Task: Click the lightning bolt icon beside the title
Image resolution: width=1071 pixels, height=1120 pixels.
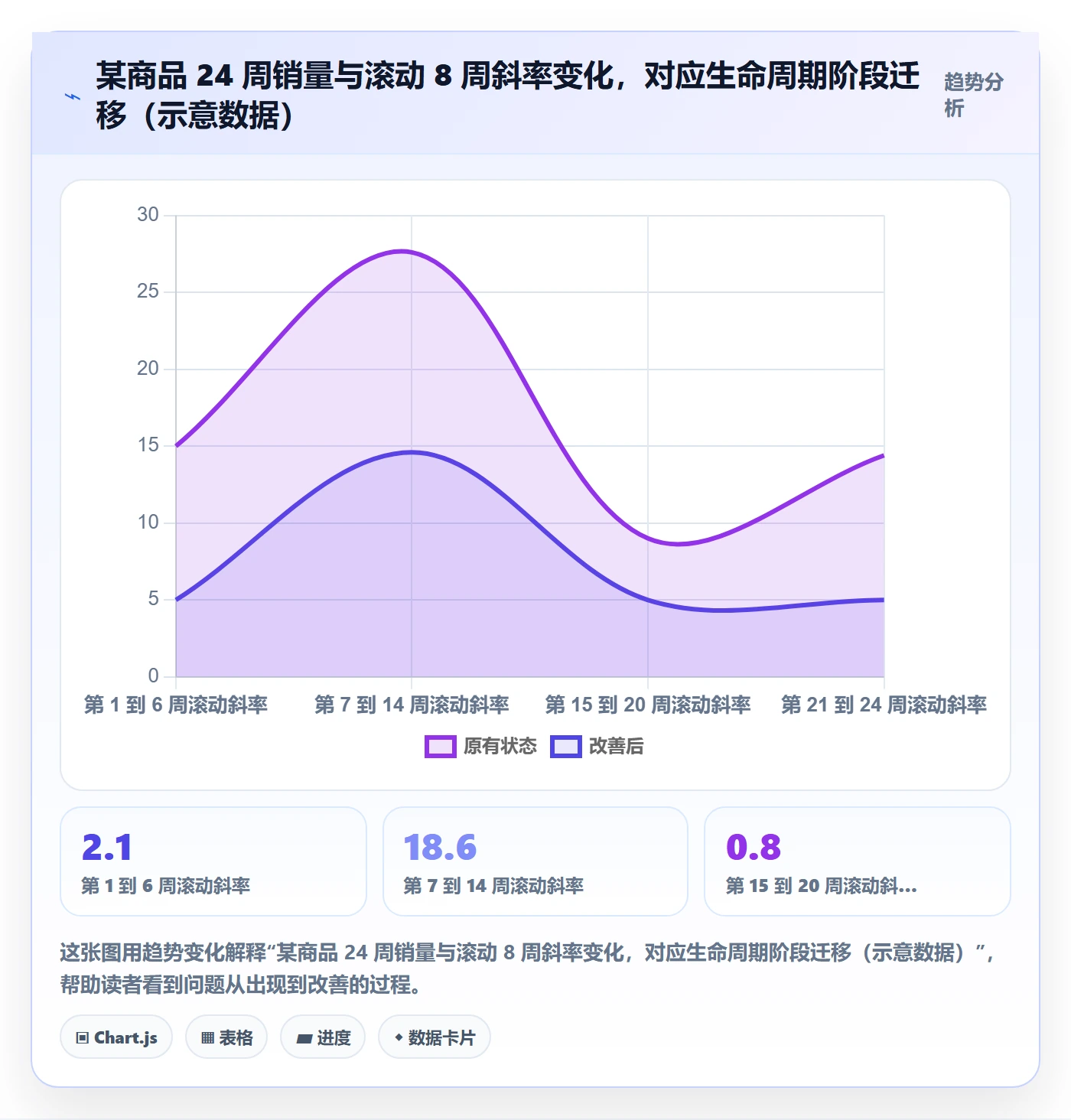Action: pyautogui.click(x=73, y=96)
